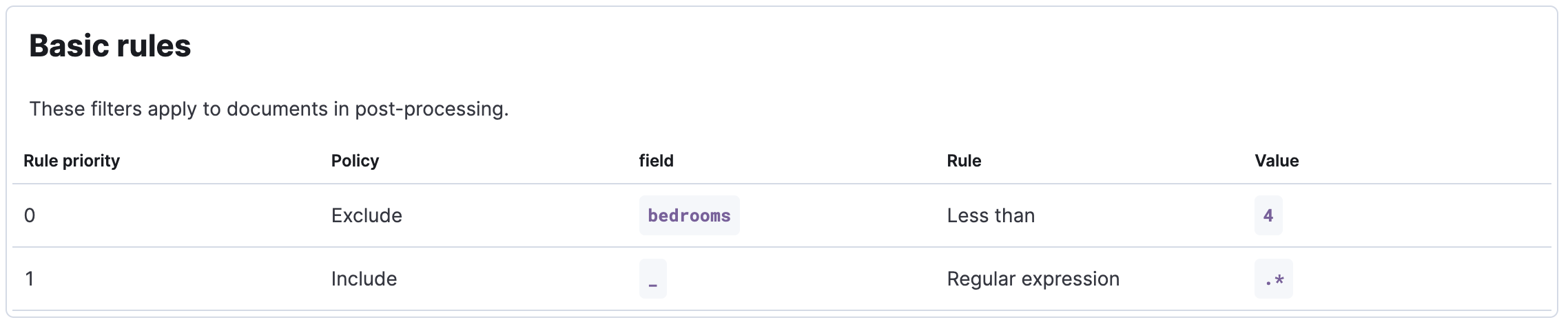Screen dimensions: 1568x322
Task: Click the word "post-processing" in the description
Action: (430, 109)
